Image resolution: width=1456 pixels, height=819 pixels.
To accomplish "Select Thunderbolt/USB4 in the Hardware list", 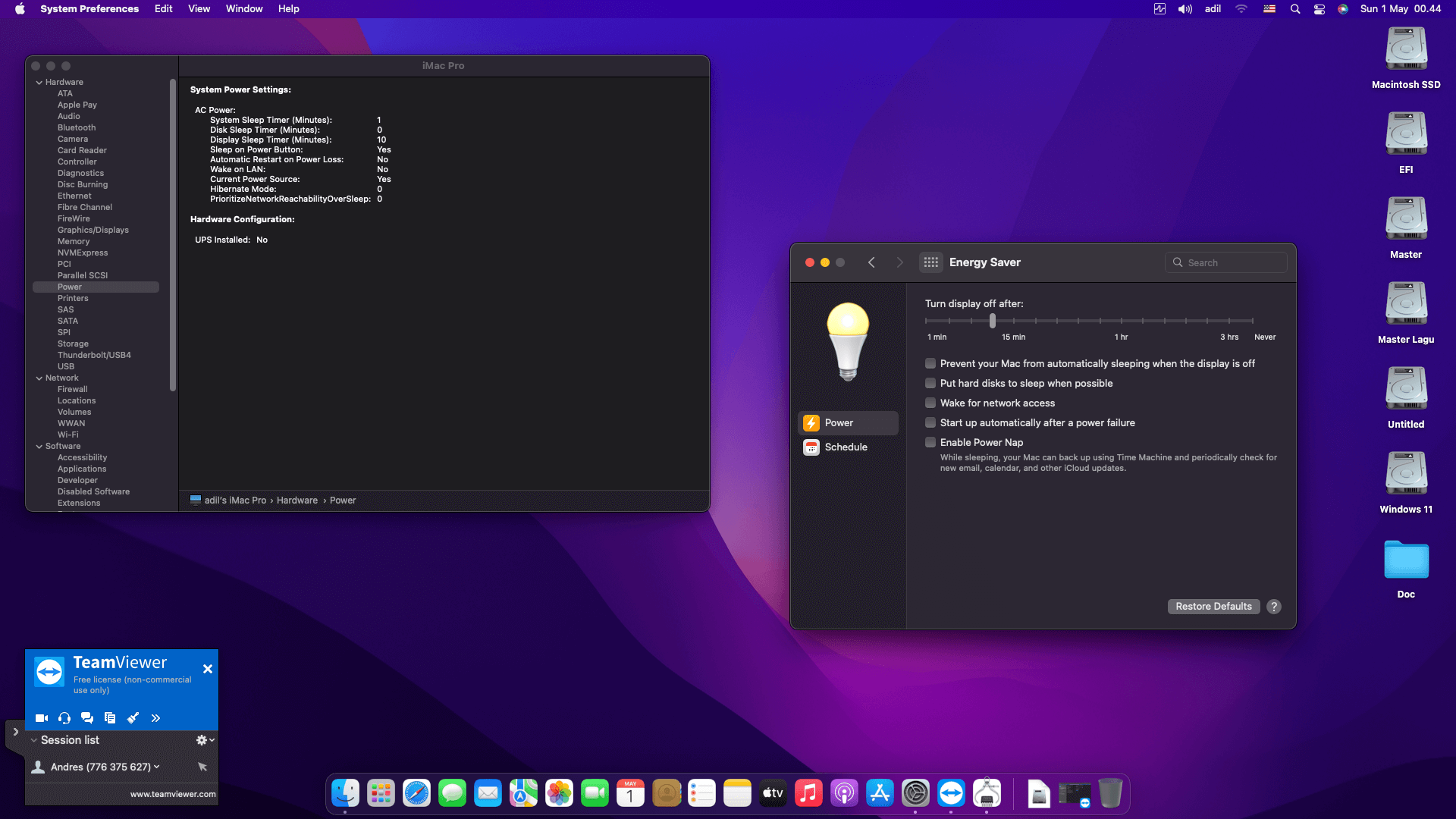I will coord(94,356).
